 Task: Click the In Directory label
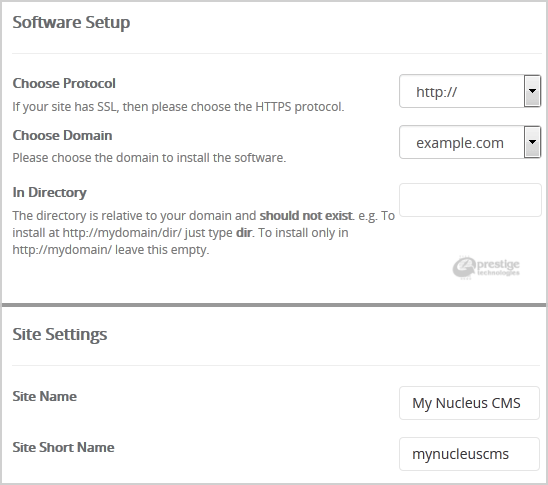(49, 192)
